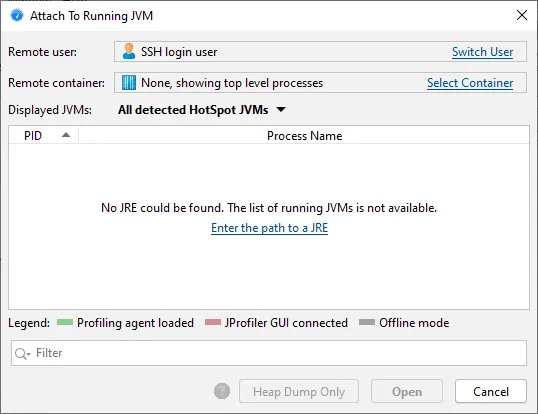The width and height of the screenshot is (538, 414).
Task: Click the 'No JRE could be found' message
Action: [269, 208]
